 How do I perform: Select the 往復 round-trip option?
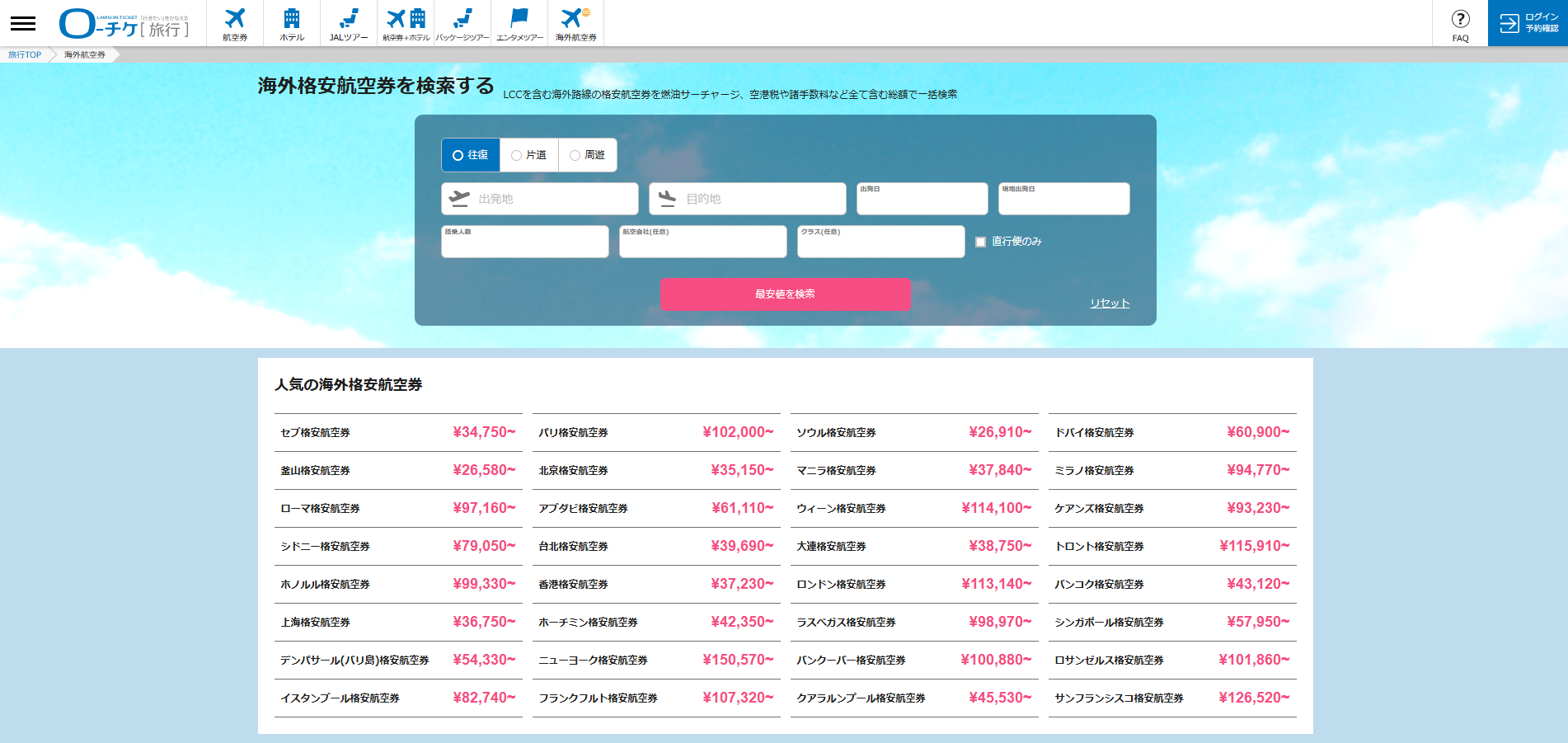click(x=471, y=155)
